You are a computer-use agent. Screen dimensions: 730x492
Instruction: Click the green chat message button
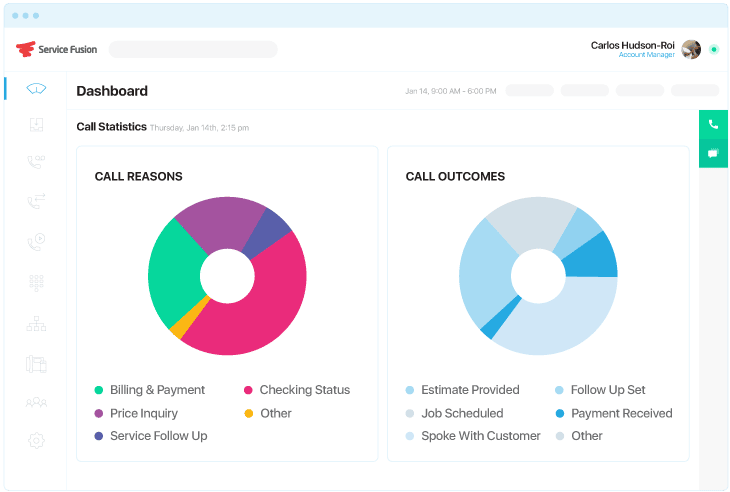point(713,153)
